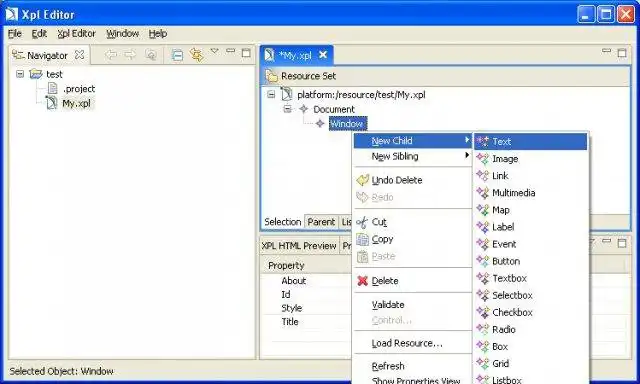Screen dimensions: 640x384
Task: Add new Text child element
Action: (x=531, y=142)
